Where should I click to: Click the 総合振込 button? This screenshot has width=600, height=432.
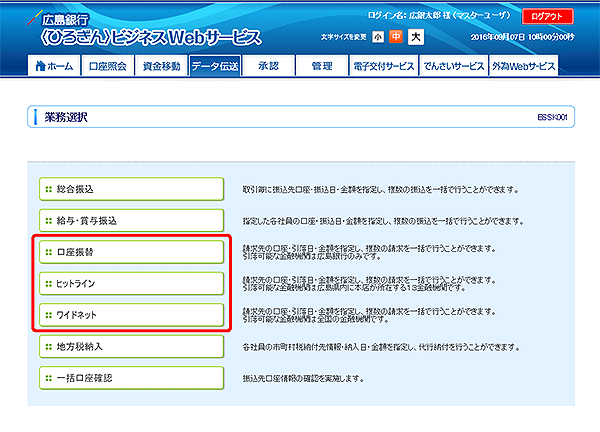[x=131, y=189]
